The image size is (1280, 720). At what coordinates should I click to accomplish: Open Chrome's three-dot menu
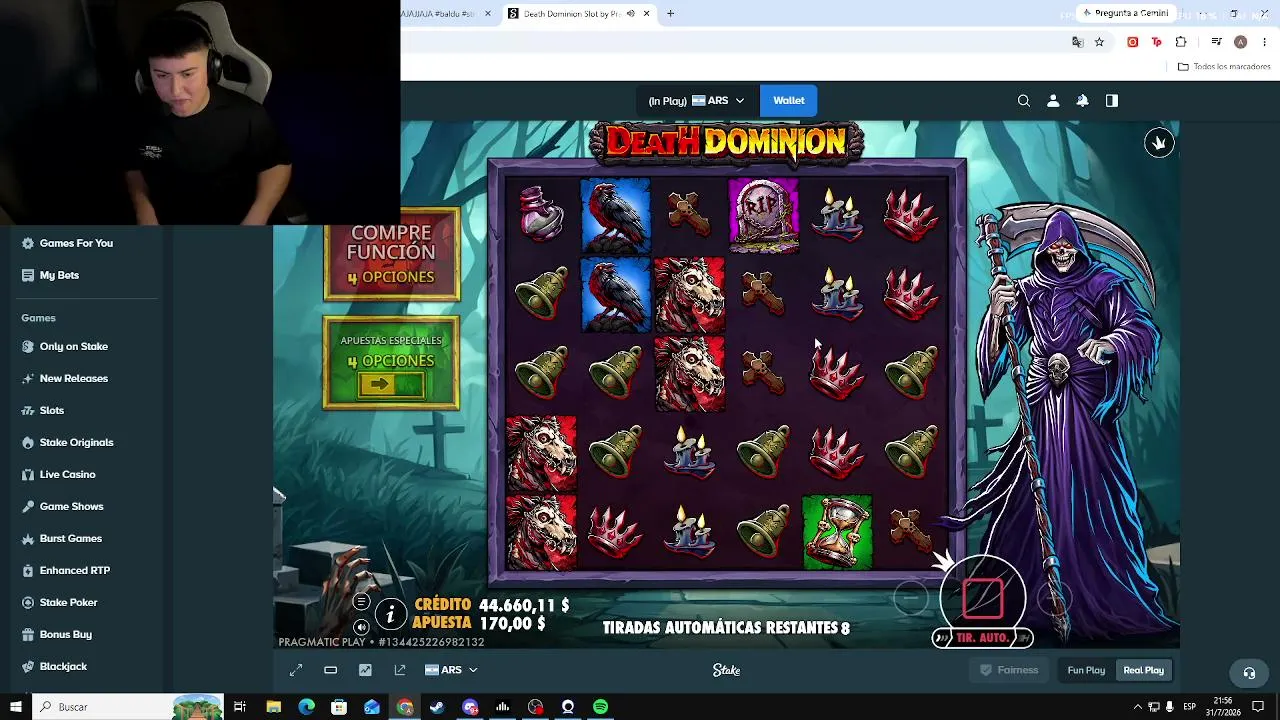point(1265,42)
